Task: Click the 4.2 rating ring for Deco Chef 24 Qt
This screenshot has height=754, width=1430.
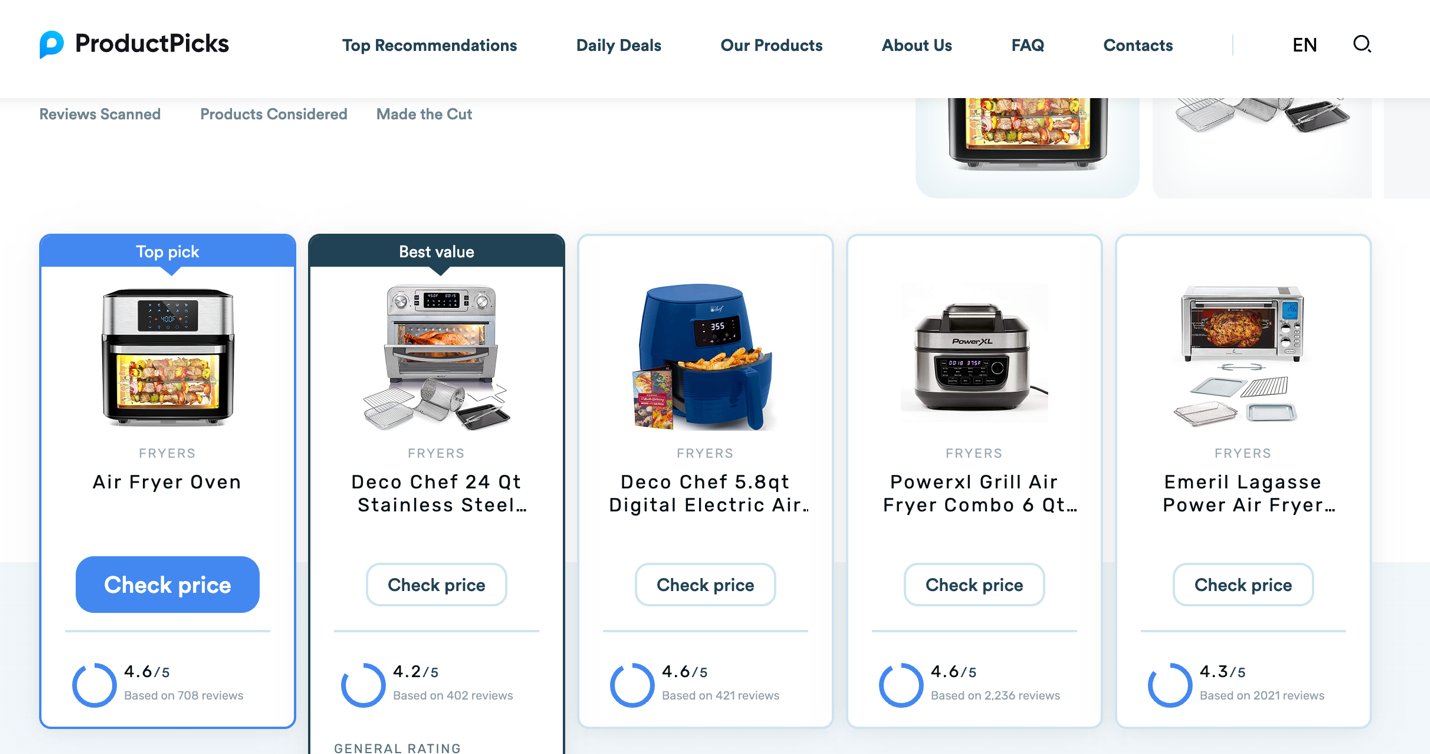Action: [x=363, y=685]
